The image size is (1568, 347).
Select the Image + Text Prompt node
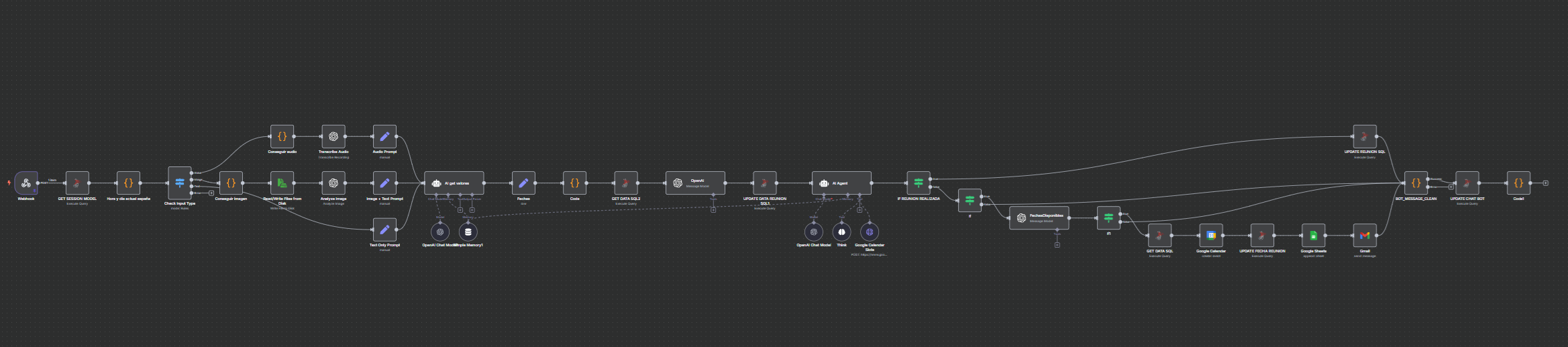(x=384, y=183)
